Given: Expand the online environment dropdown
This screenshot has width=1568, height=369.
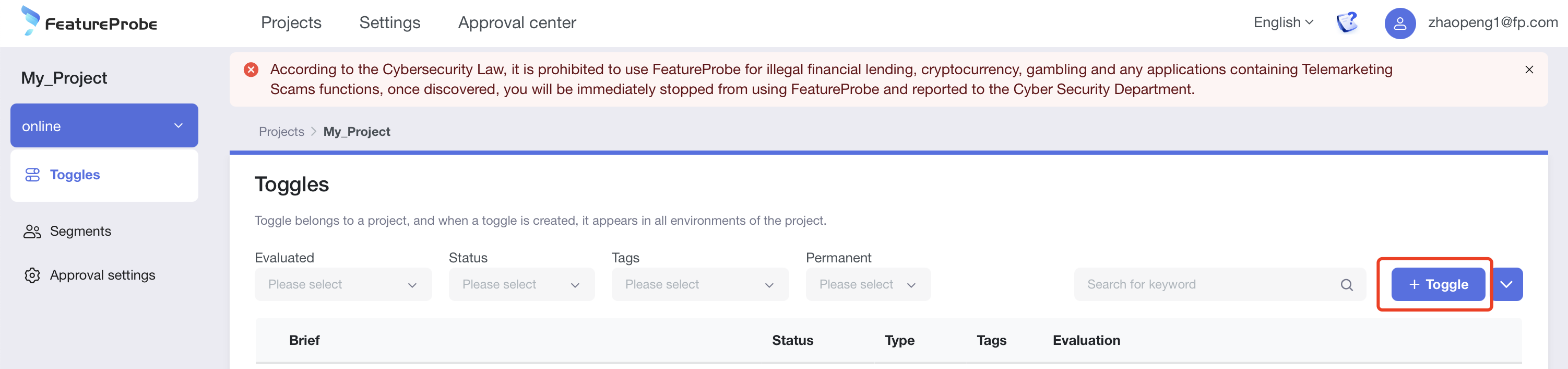Looking at the screenshot, I should click(104, 125).
